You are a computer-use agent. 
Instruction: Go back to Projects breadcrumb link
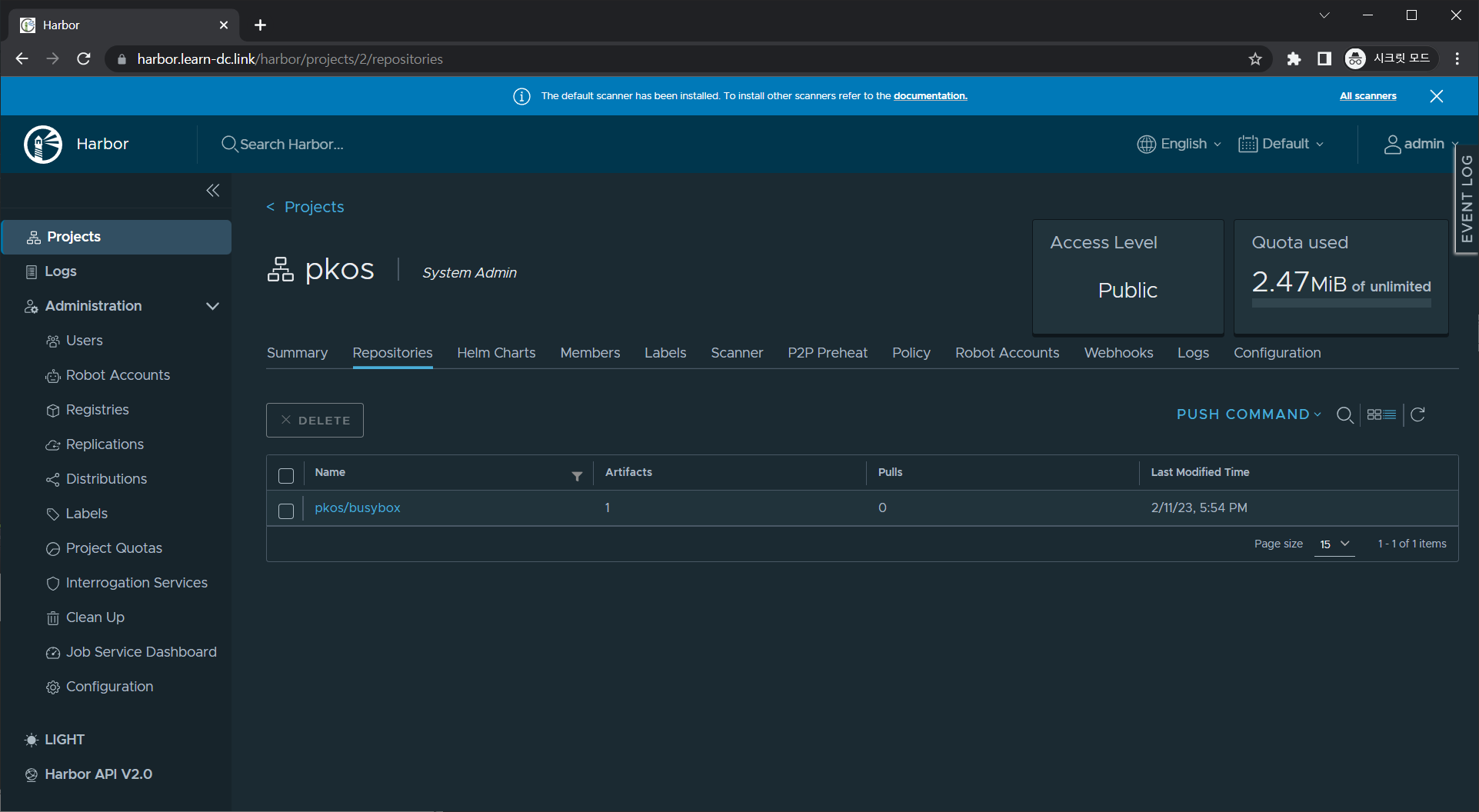coord(314,207)
